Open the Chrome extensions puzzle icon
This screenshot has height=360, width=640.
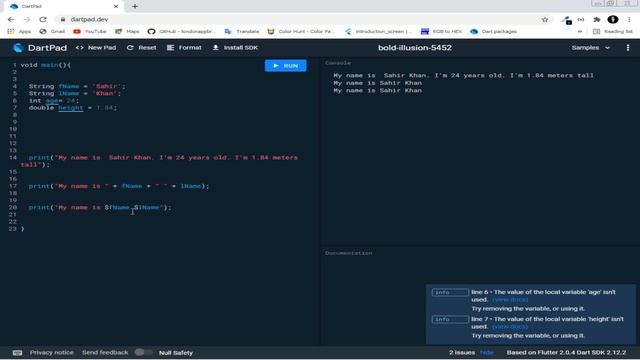[x=597, y=19]
